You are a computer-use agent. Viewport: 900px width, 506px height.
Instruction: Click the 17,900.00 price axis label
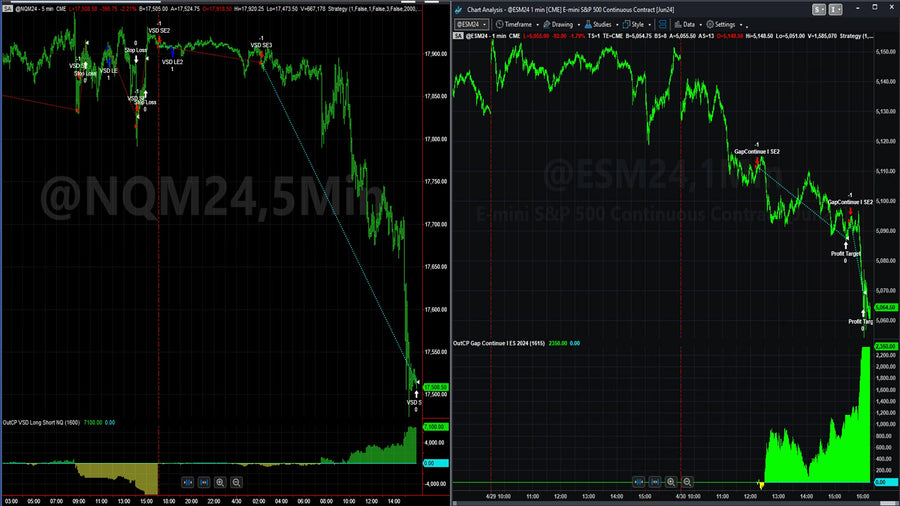(x=436, y=54)
